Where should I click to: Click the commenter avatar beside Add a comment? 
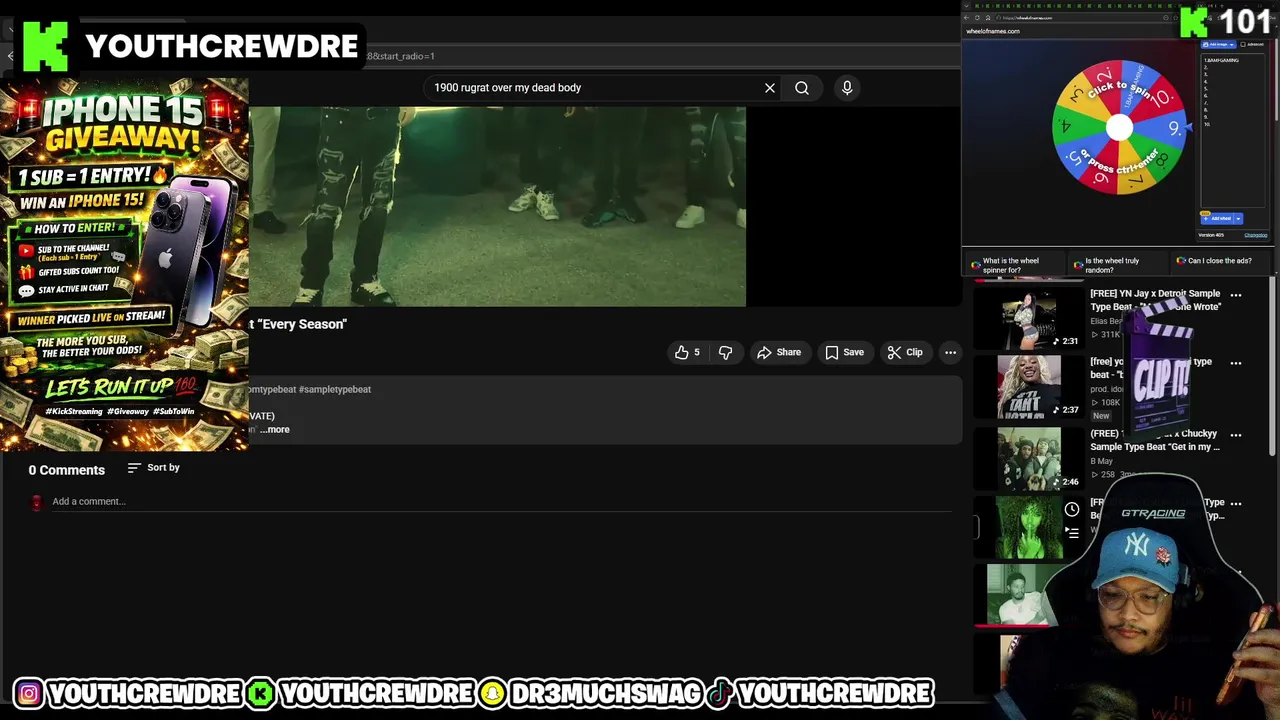pos(37,502)
